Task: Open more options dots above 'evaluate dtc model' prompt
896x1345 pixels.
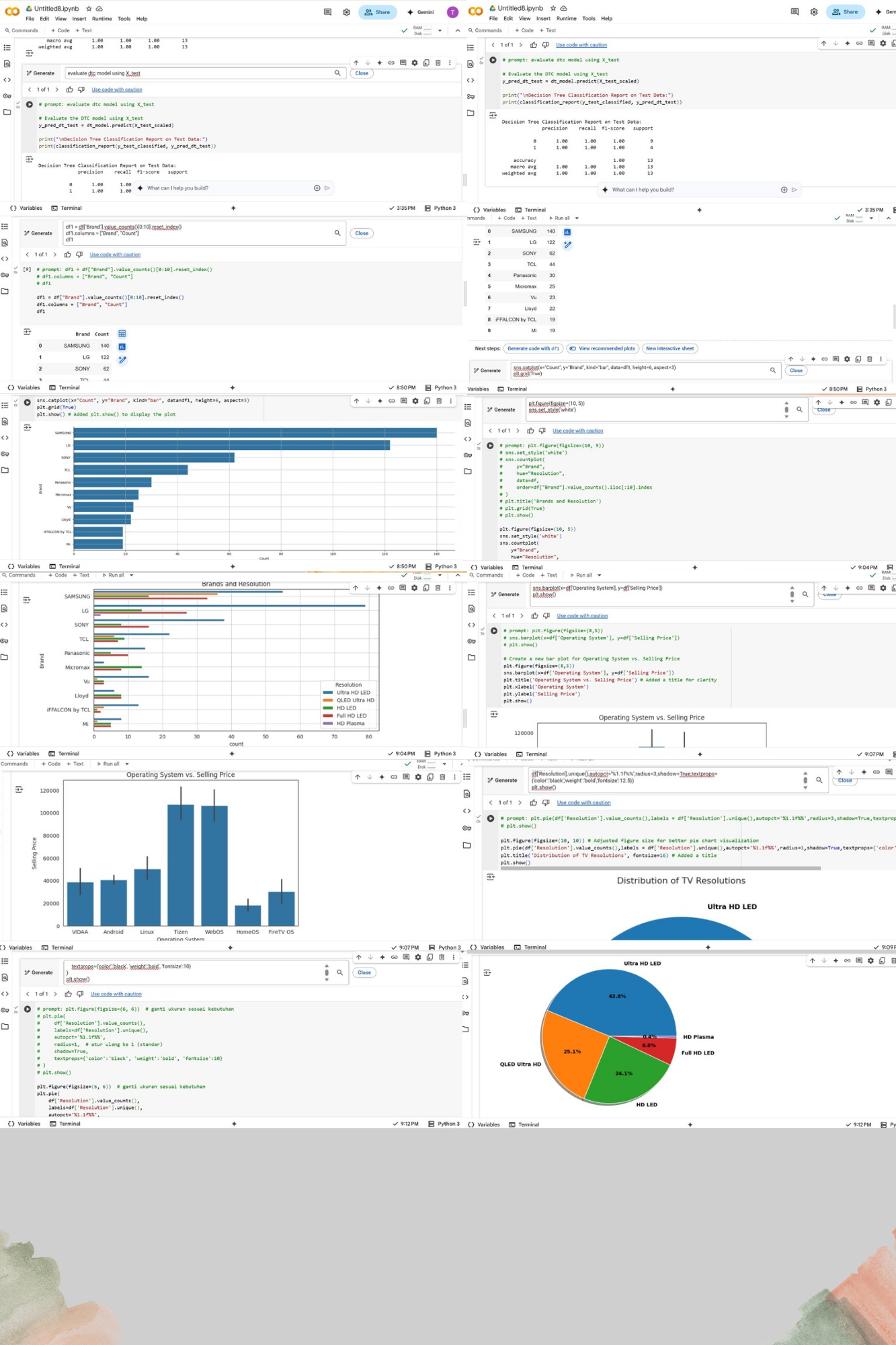Action: (450, 63)
